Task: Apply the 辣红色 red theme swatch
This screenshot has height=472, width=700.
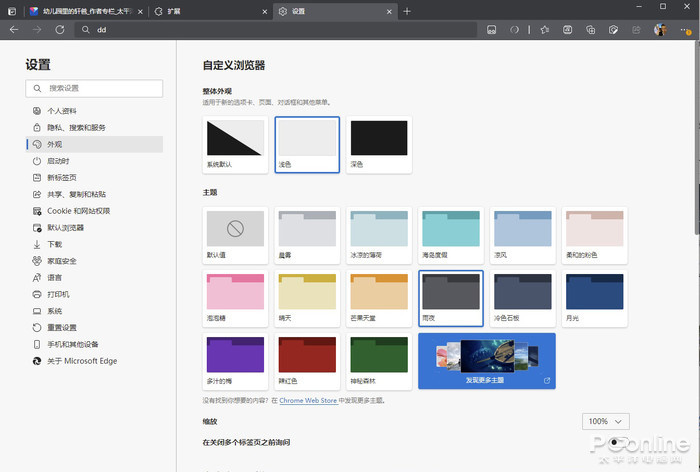Action: 307,360
